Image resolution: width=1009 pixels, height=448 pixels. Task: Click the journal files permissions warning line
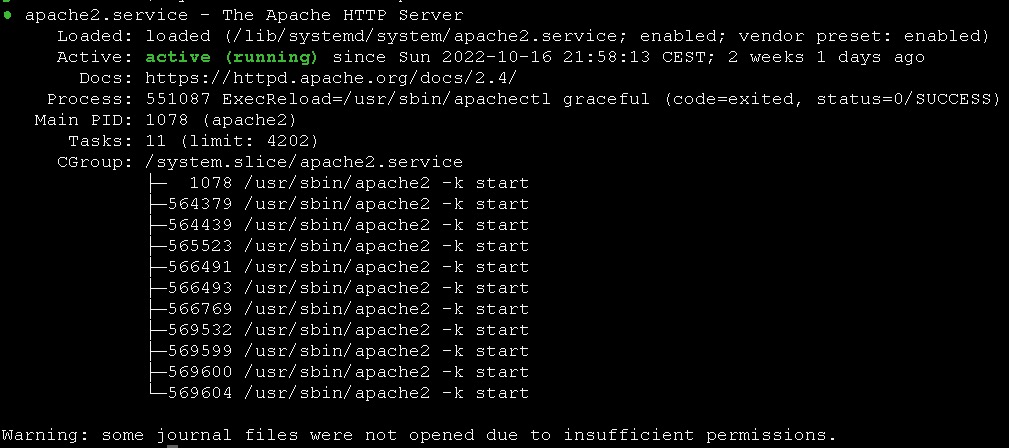click(419, 435)
